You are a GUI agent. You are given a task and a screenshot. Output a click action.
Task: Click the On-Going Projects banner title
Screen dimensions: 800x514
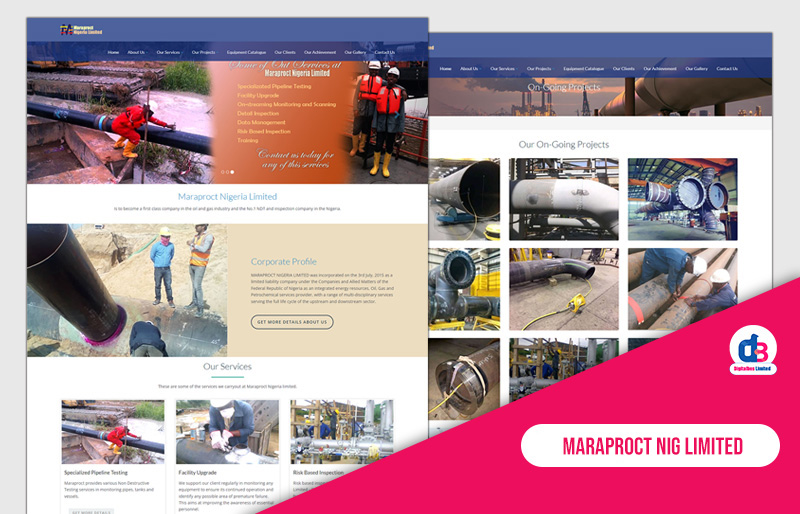point(564,87)
